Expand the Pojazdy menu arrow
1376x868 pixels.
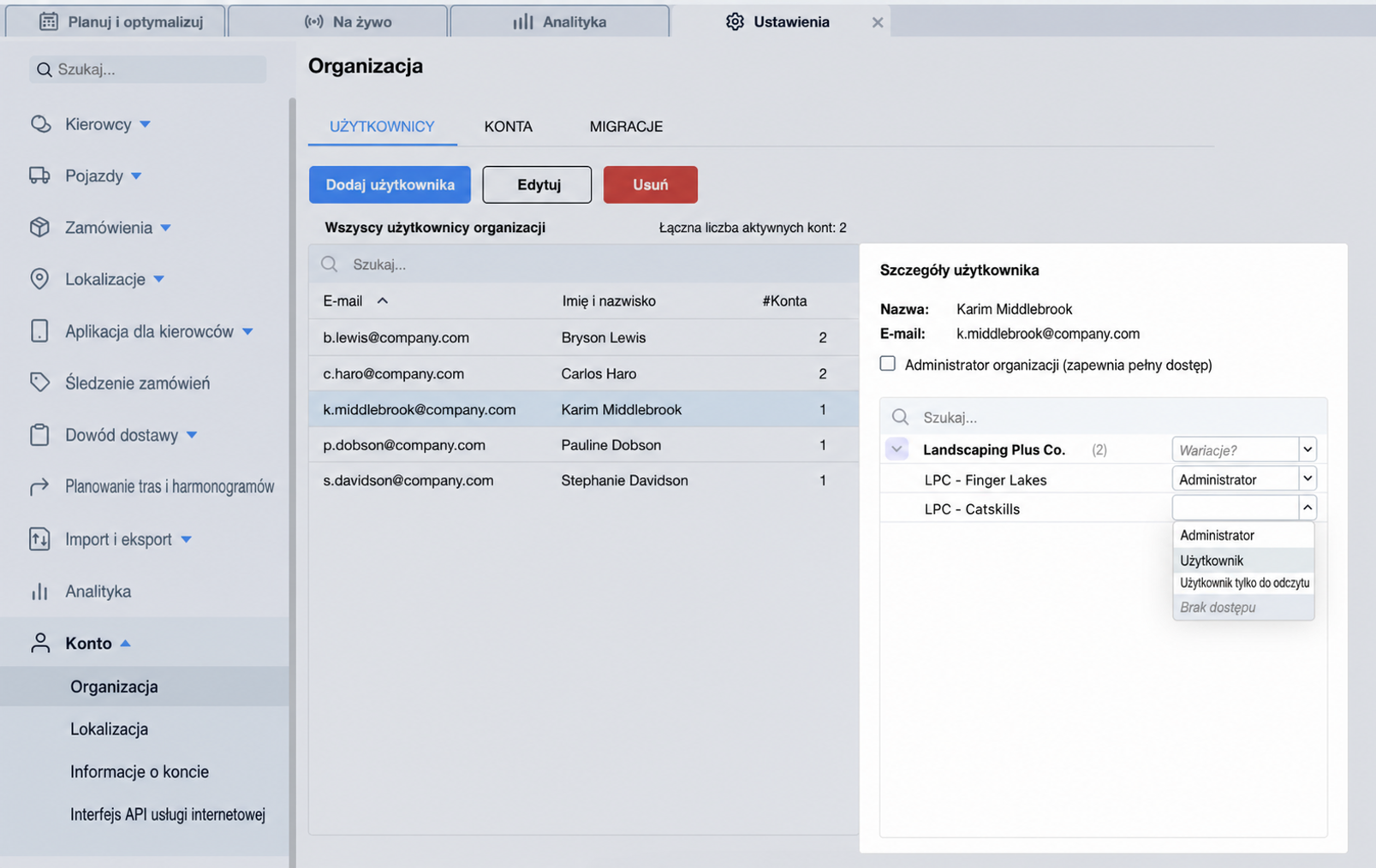click(x=136, y=176)
